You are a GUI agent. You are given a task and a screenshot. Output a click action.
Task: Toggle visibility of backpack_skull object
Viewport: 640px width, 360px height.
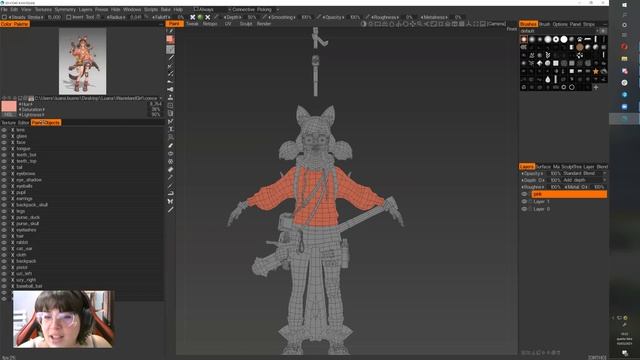click(4, 205)
